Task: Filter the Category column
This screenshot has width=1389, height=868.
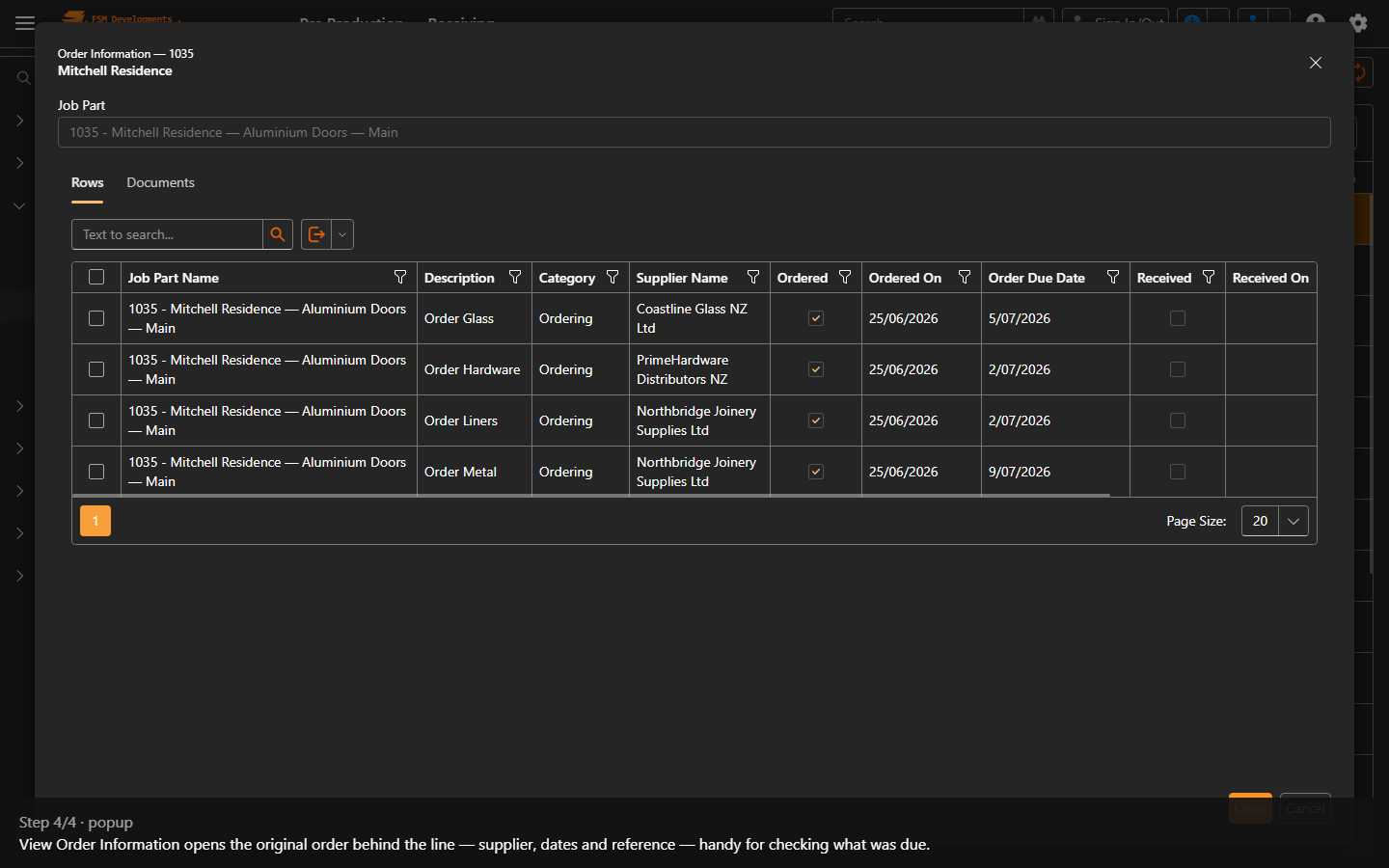Action: point(613,278)
